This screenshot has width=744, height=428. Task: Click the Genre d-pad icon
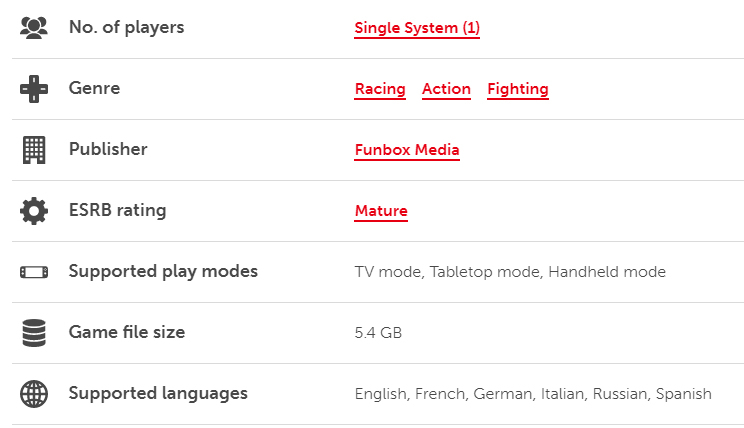click(34, 89)
